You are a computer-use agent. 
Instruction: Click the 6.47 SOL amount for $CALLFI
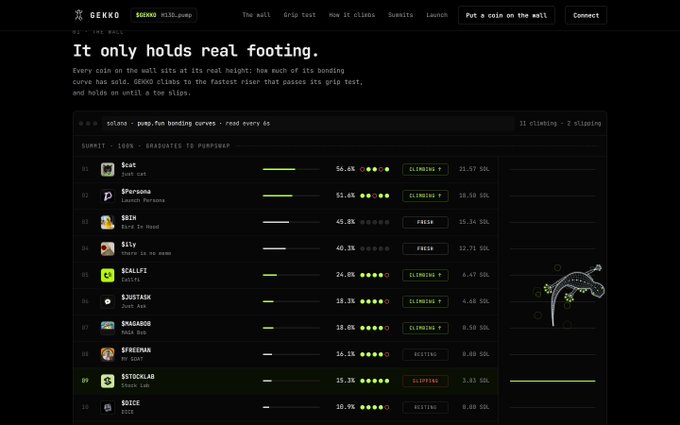click(x=476, y=275)
